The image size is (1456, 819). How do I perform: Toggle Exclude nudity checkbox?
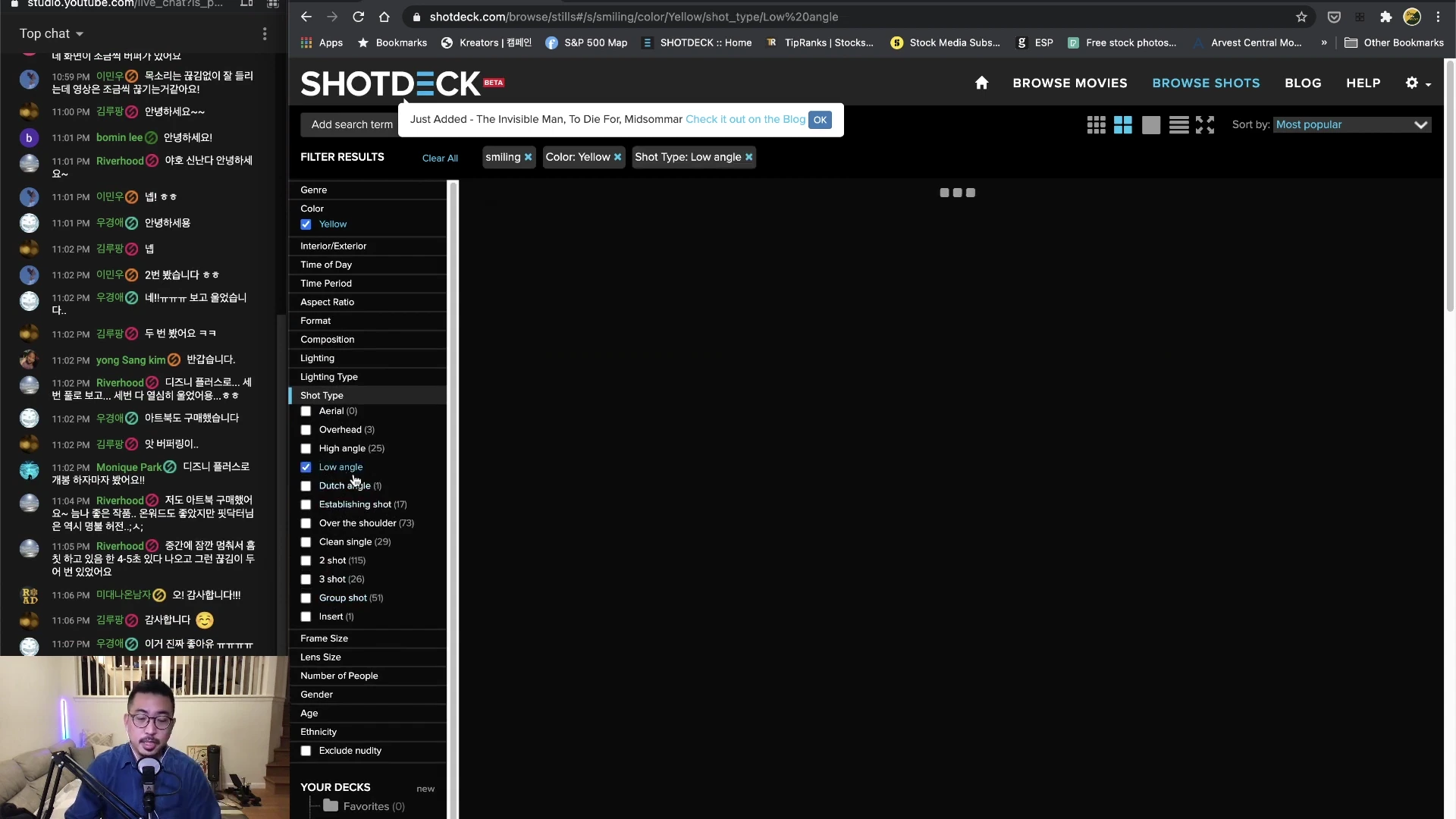pyautogui.click(x=306, y=751)
